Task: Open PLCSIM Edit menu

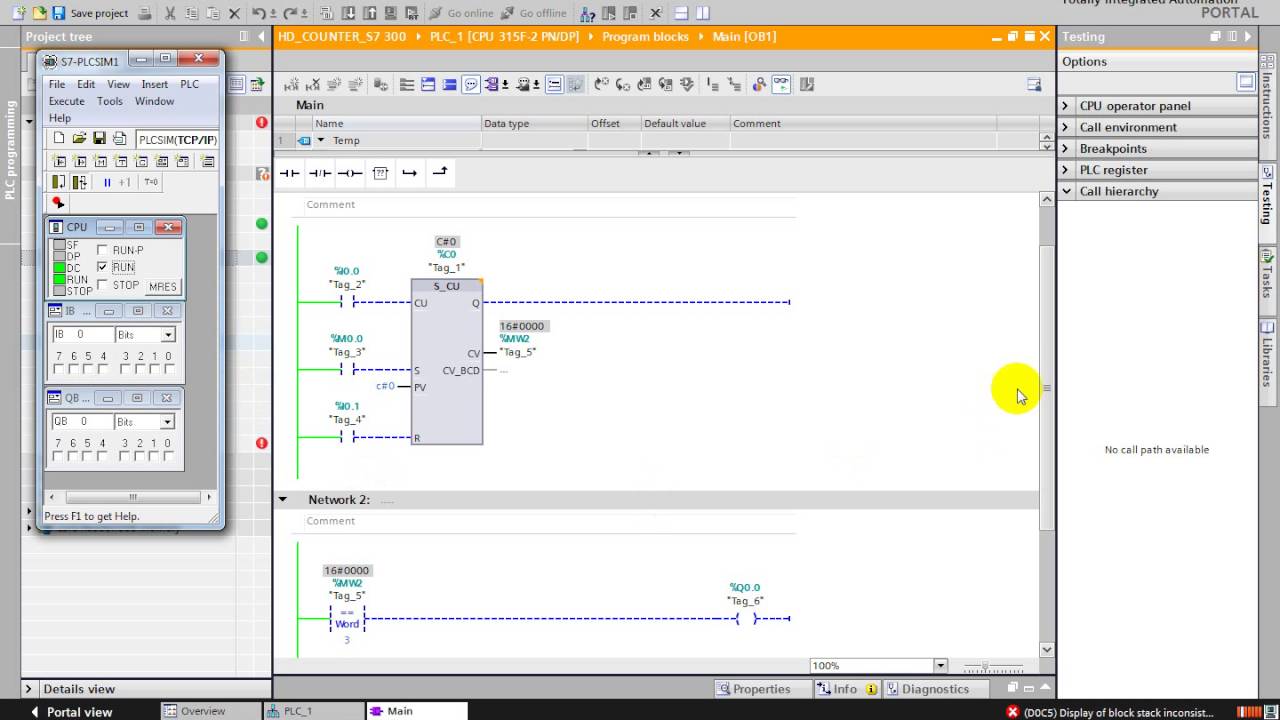Action: pos(86,85)
